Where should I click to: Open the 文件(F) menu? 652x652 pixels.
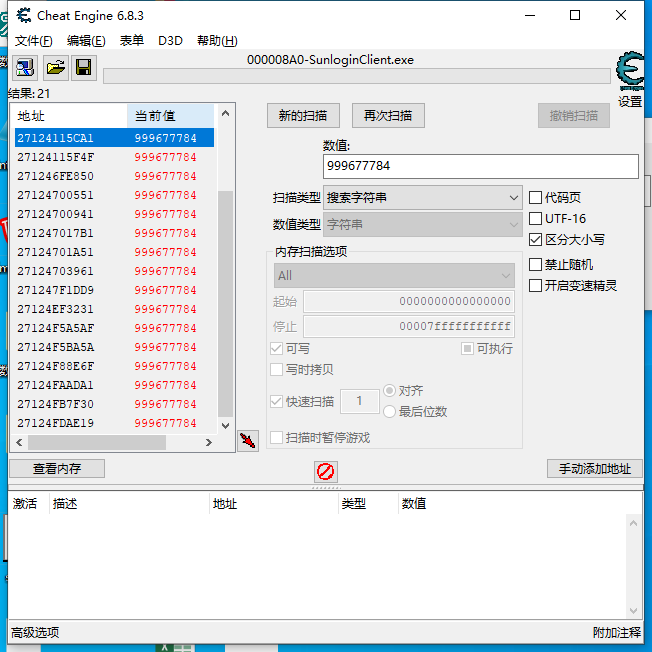click(x=34, y=41)
